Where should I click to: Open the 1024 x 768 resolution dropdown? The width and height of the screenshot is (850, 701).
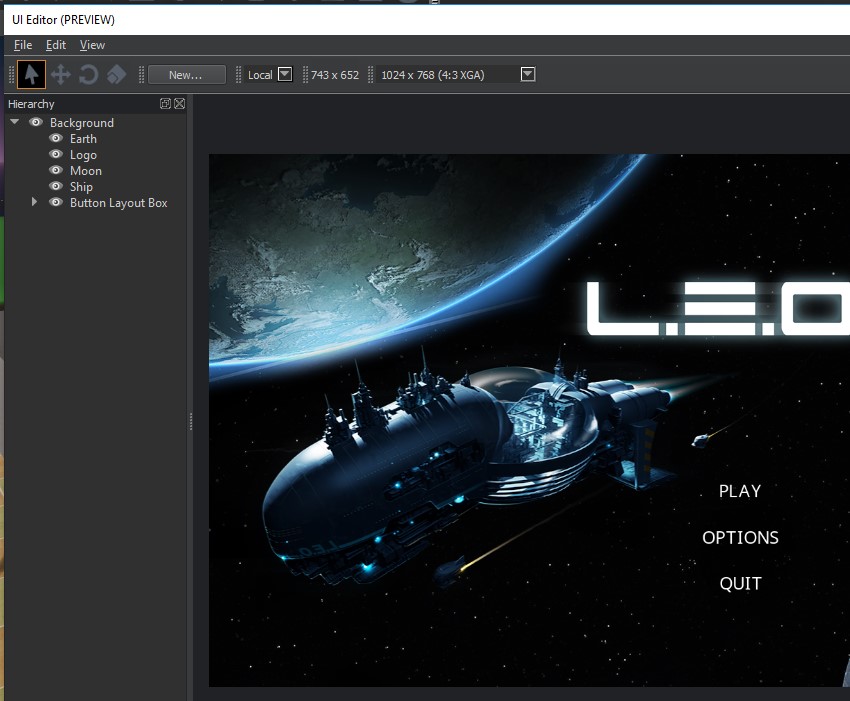[x=527, y=74]
